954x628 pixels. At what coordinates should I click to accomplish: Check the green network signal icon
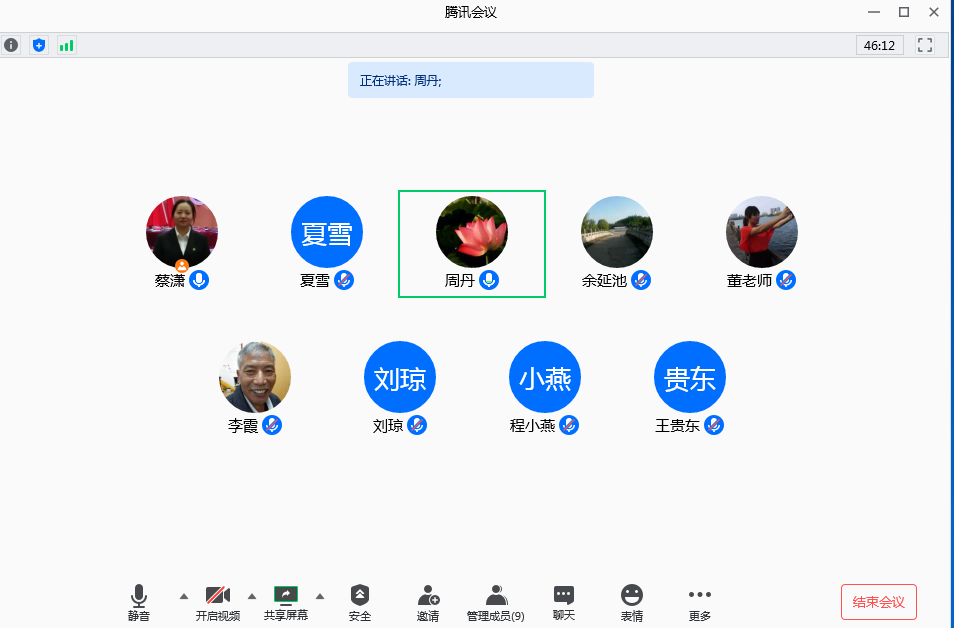click(67, 45)
